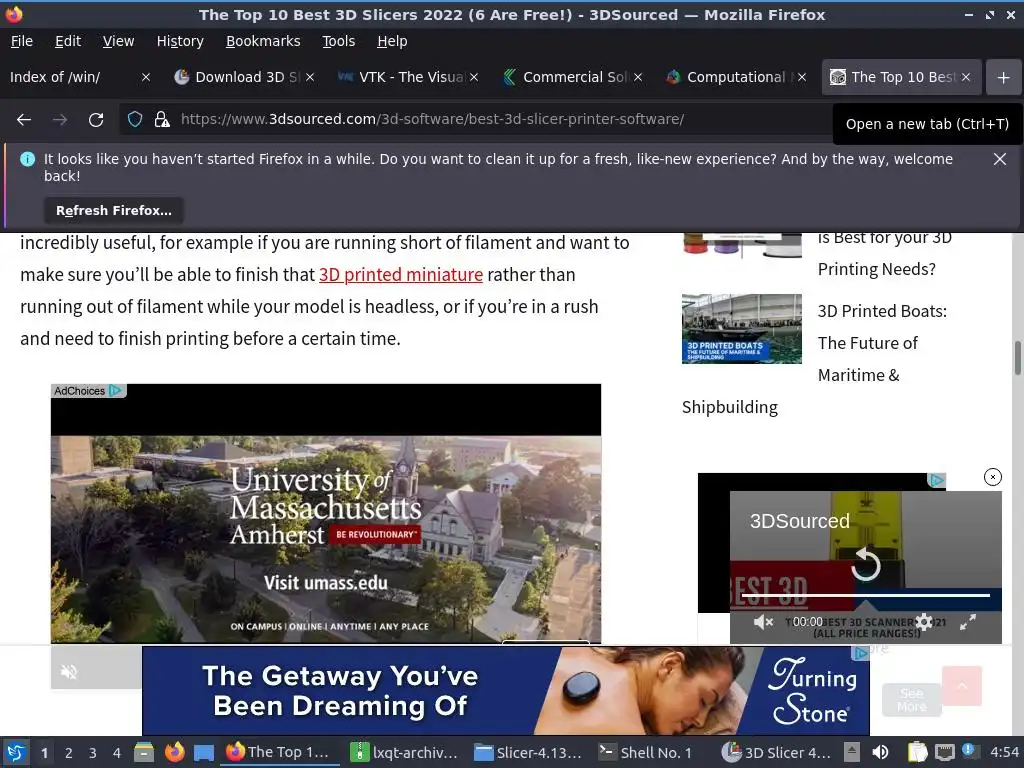The width and height of the screenshot is (1024, 768).
Task: Show site security padlock info
Action: tap(162, 120)
